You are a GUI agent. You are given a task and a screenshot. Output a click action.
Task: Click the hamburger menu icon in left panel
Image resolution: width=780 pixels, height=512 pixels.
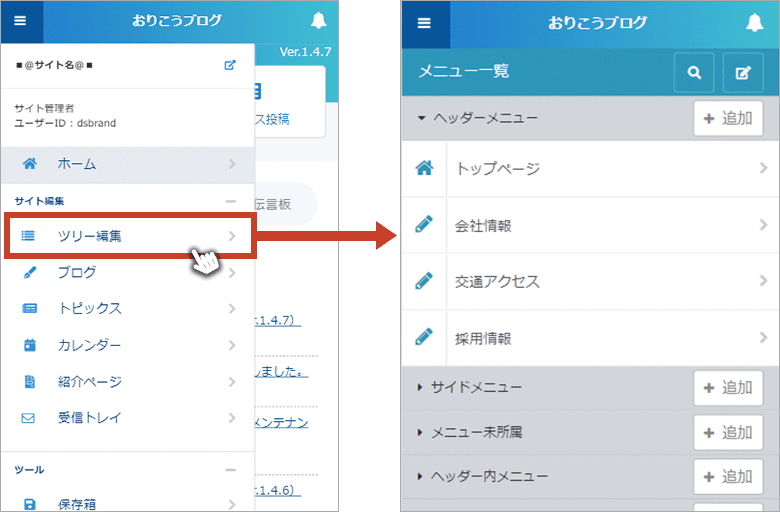[x=20, y=20]
